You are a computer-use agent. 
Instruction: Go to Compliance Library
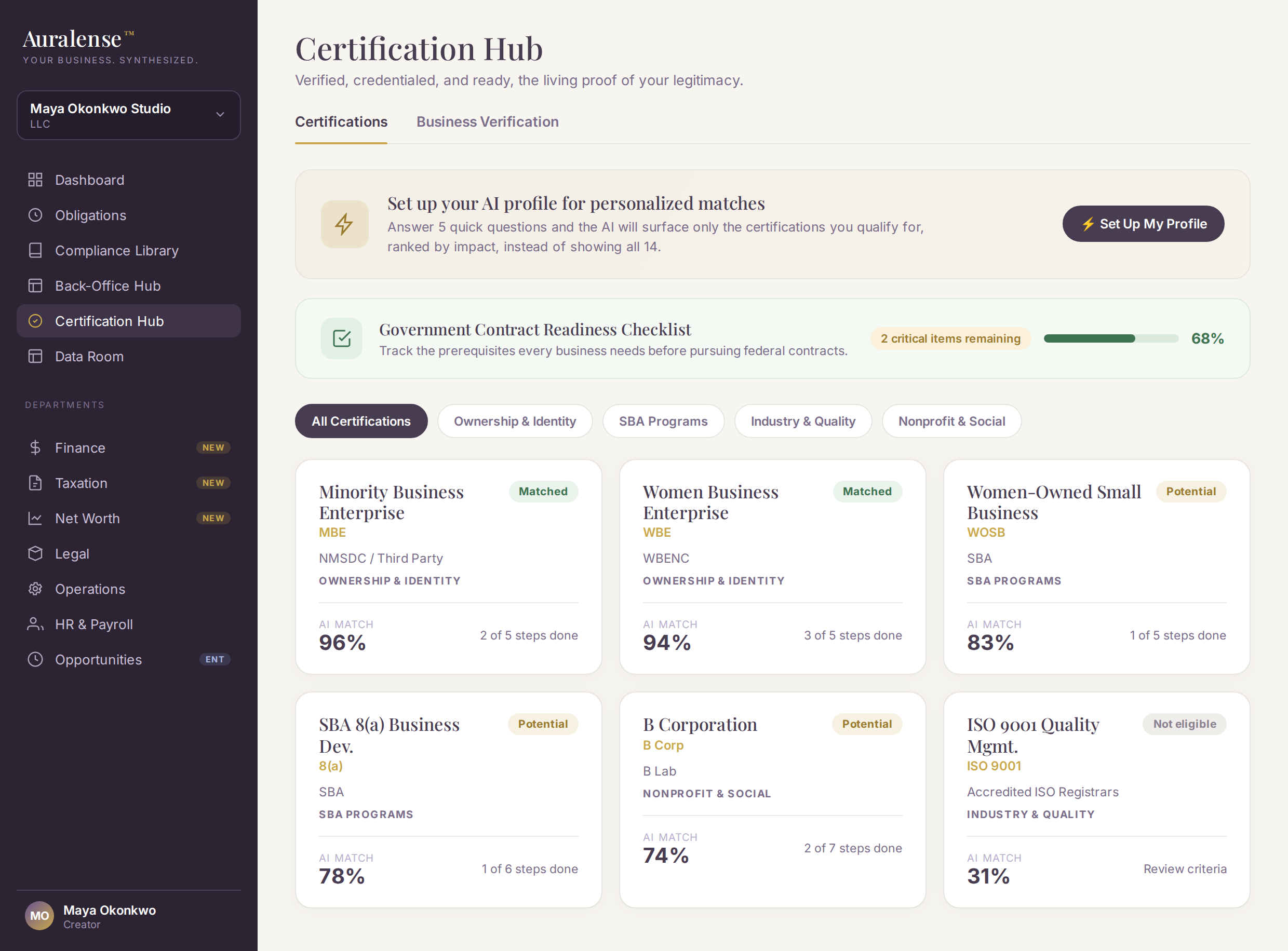[x=128, y=250]
